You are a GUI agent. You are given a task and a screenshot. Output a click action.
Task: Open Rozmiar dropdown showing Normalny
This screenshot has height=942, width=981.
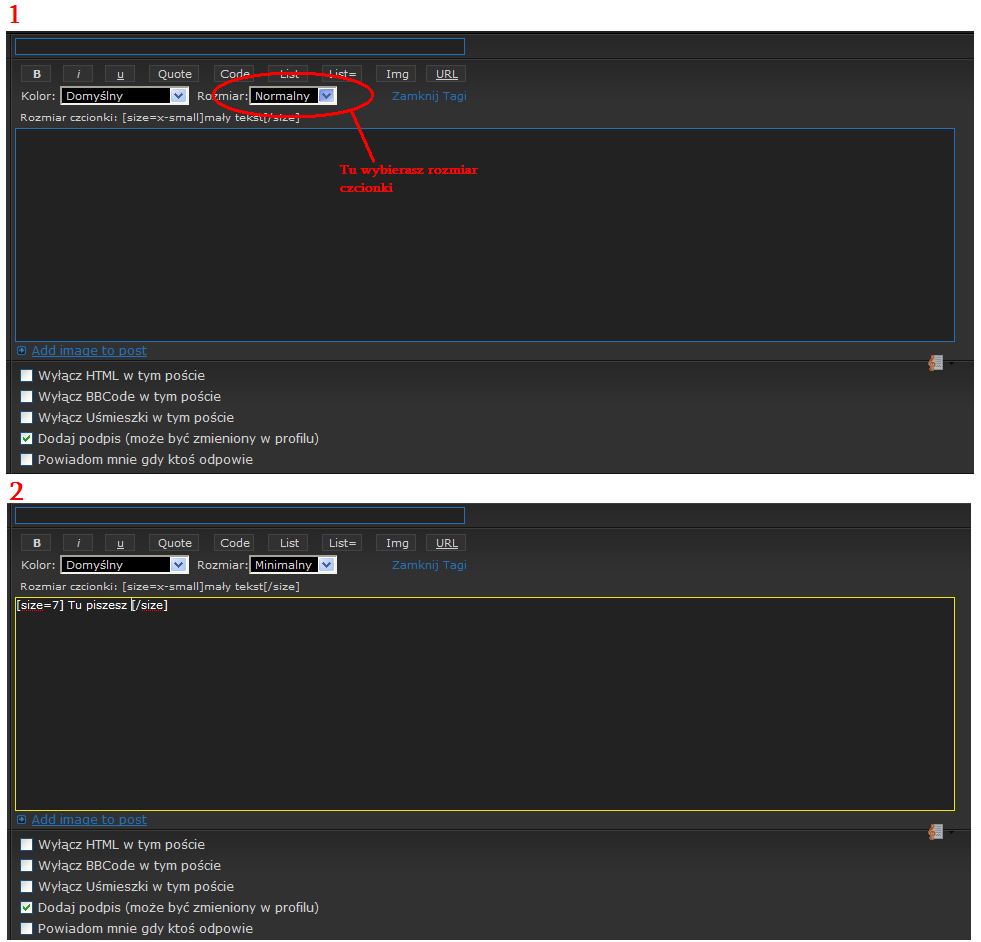point(293,96)
